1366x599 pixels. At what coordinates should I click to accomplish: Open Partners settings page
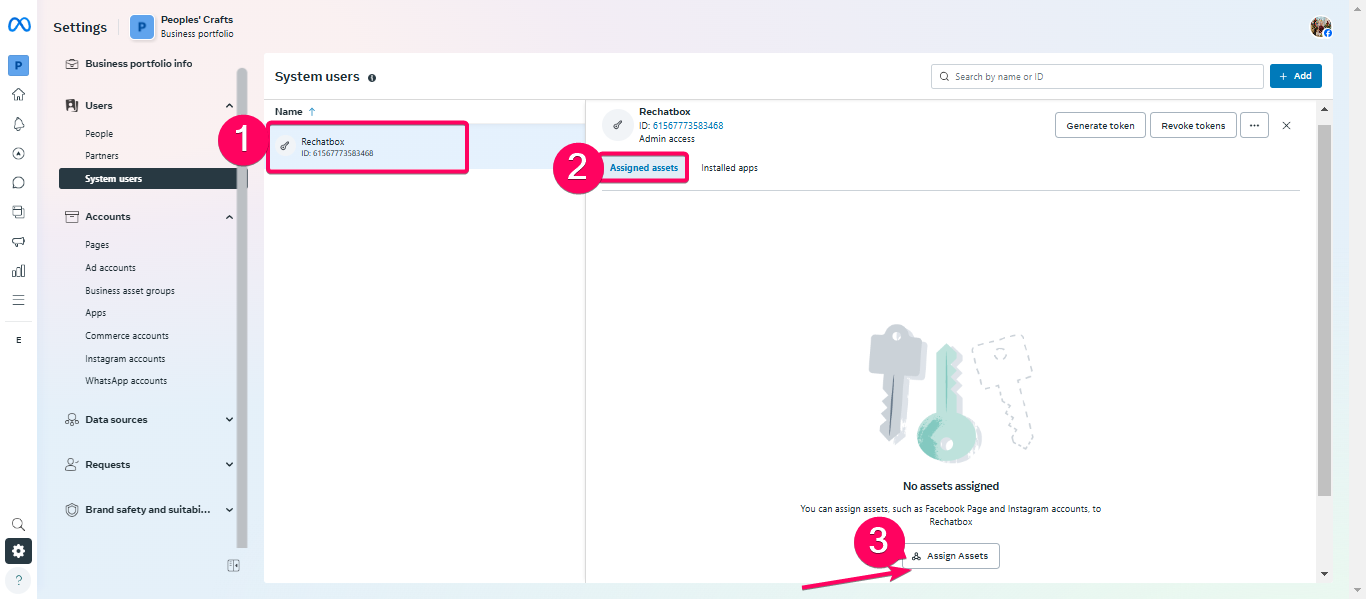tap(102, 156)
